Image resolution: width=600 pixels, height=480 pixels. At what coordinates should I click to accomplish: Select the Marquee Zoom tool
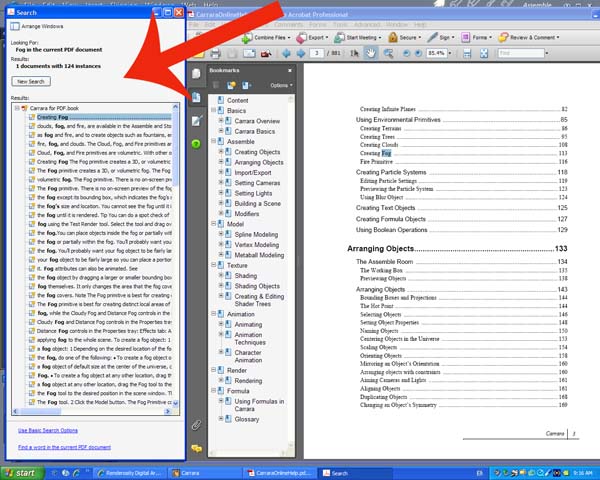point(388,53)
